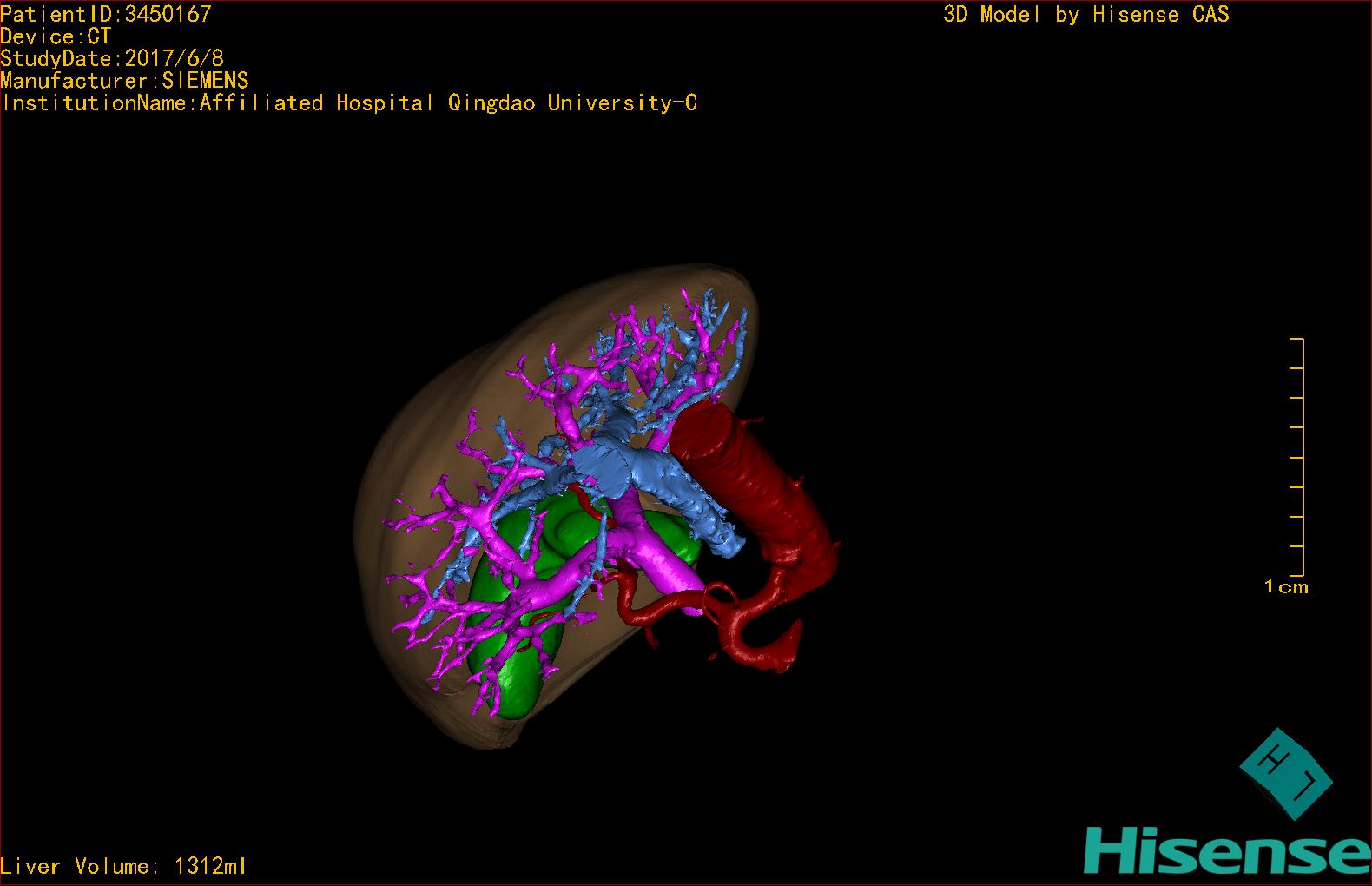Click the PatientID:3450167 overlay text
Screen dimensions: 1372x886
[106, 14]
